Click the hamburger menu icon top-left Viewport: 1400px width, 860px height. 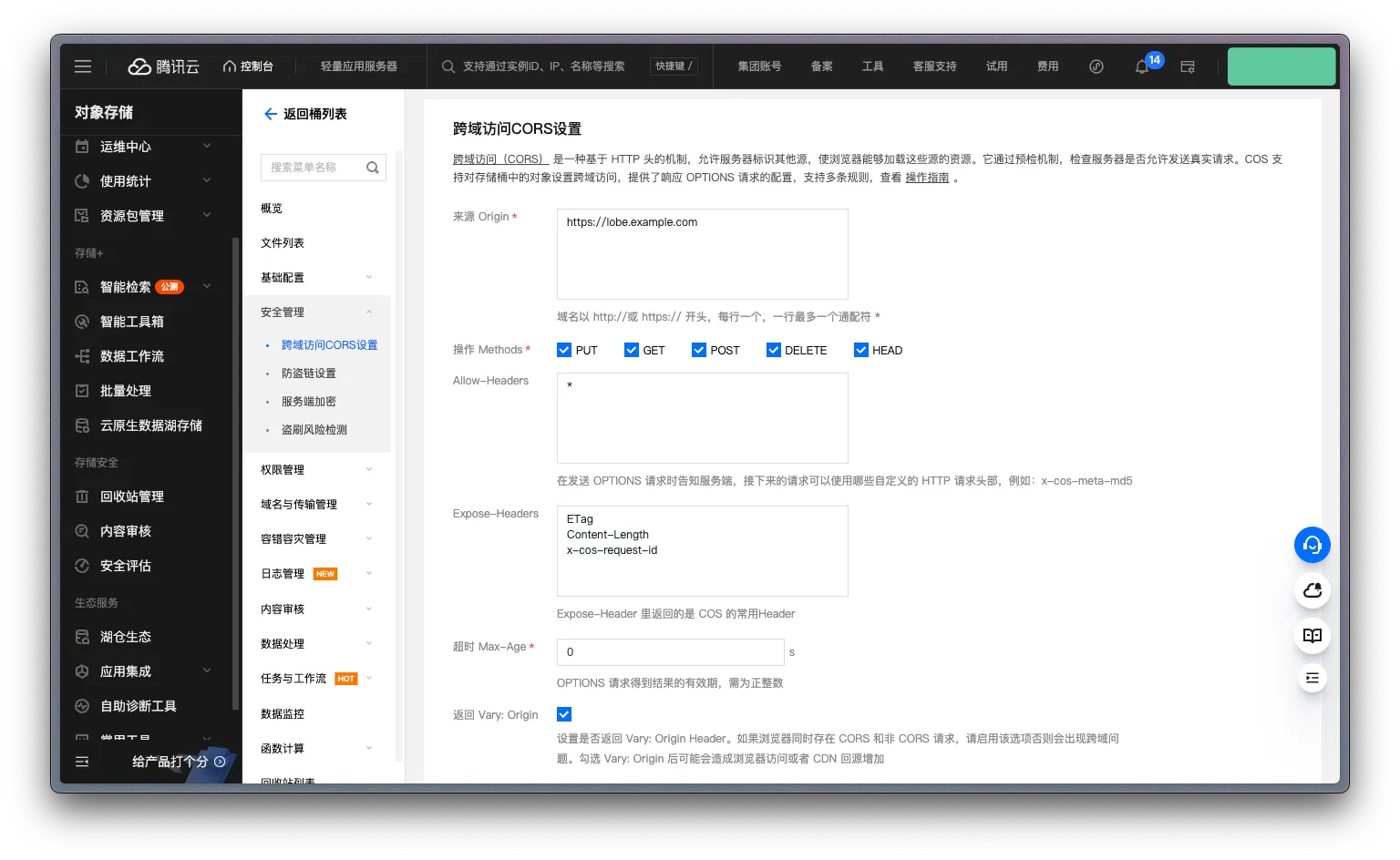[83, 66]
